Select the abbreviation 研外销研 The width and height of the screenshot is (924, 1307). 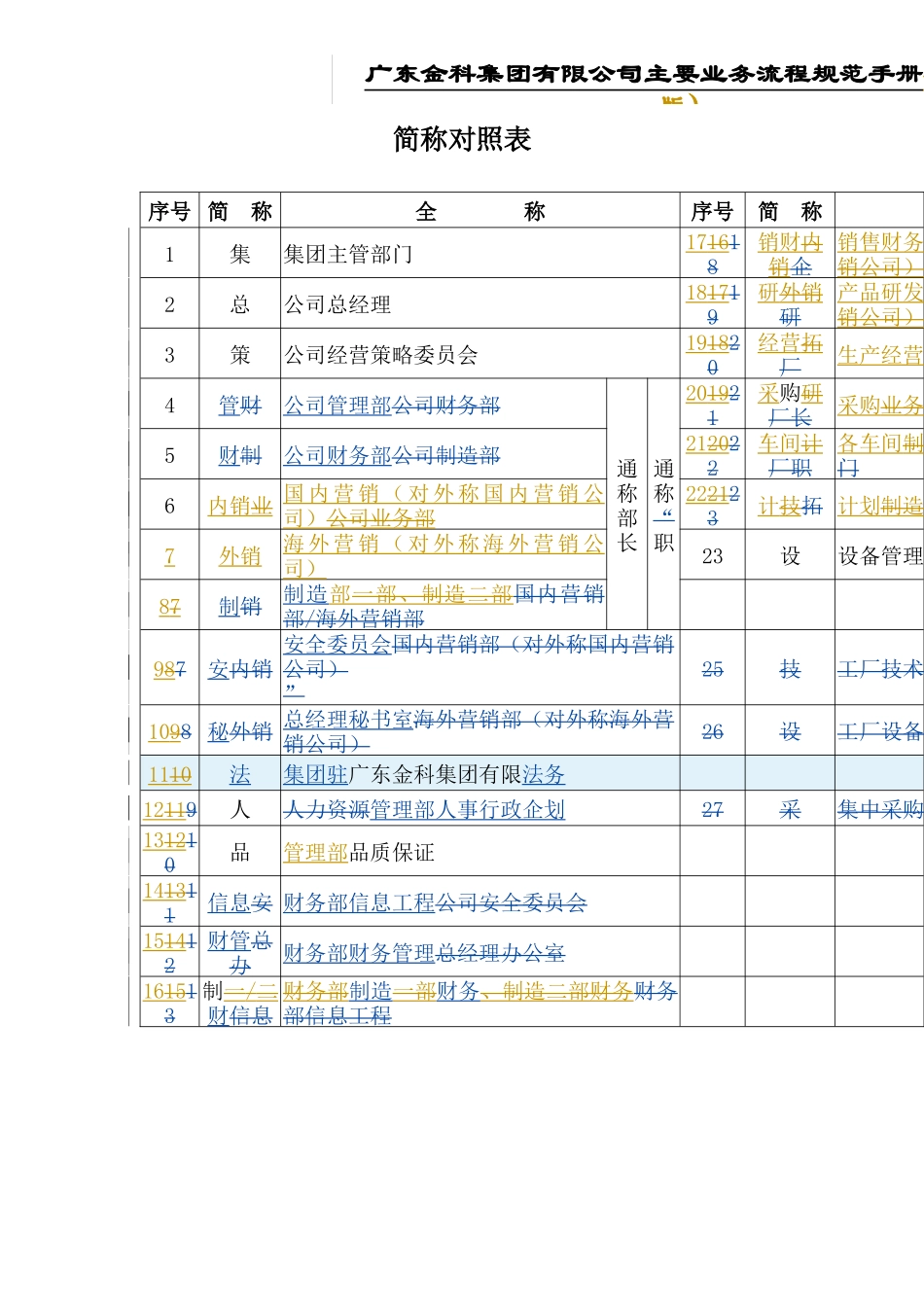tap(790, 304)
